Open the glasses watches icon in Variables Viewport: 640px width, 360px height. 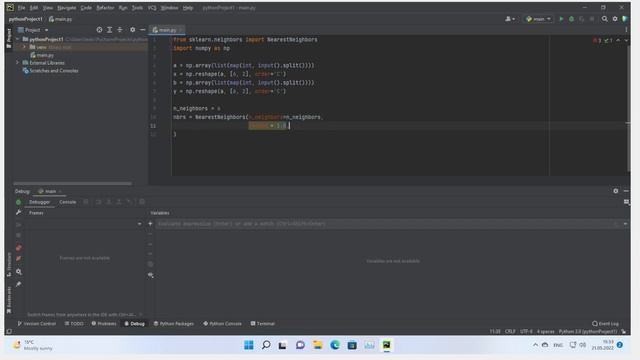coord(151,276)
